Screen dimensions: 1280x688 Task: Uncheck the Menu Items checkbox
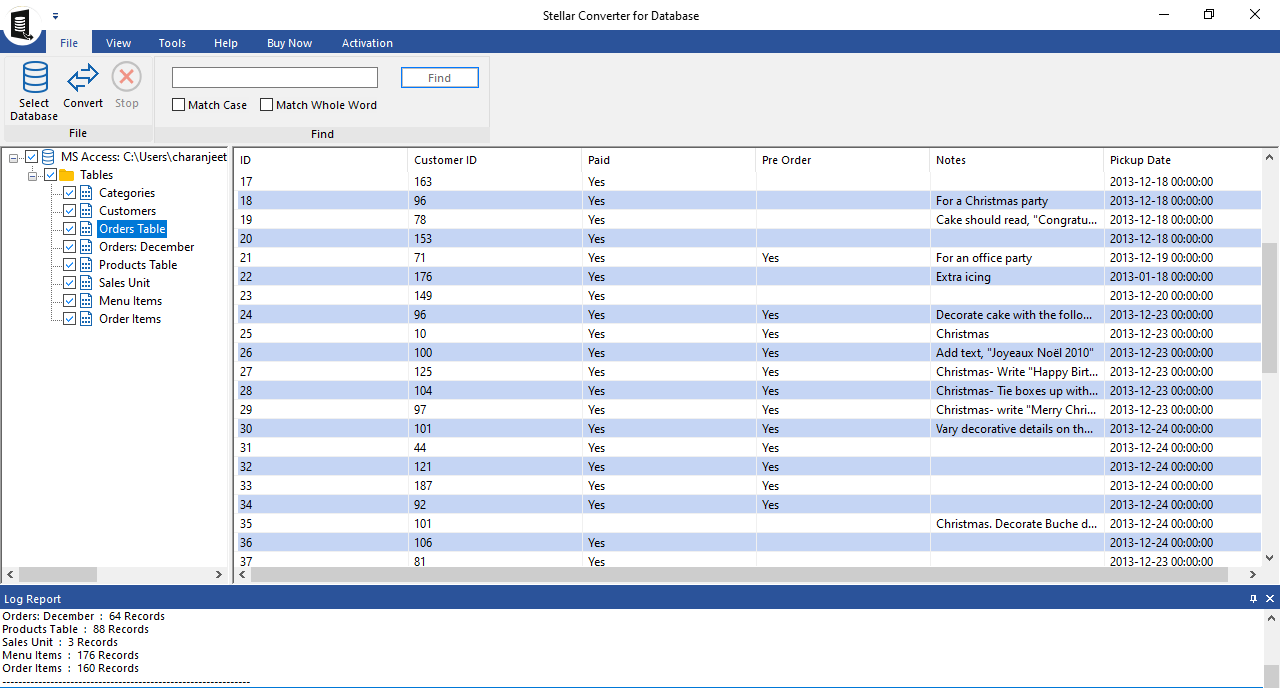pos(69,301)
